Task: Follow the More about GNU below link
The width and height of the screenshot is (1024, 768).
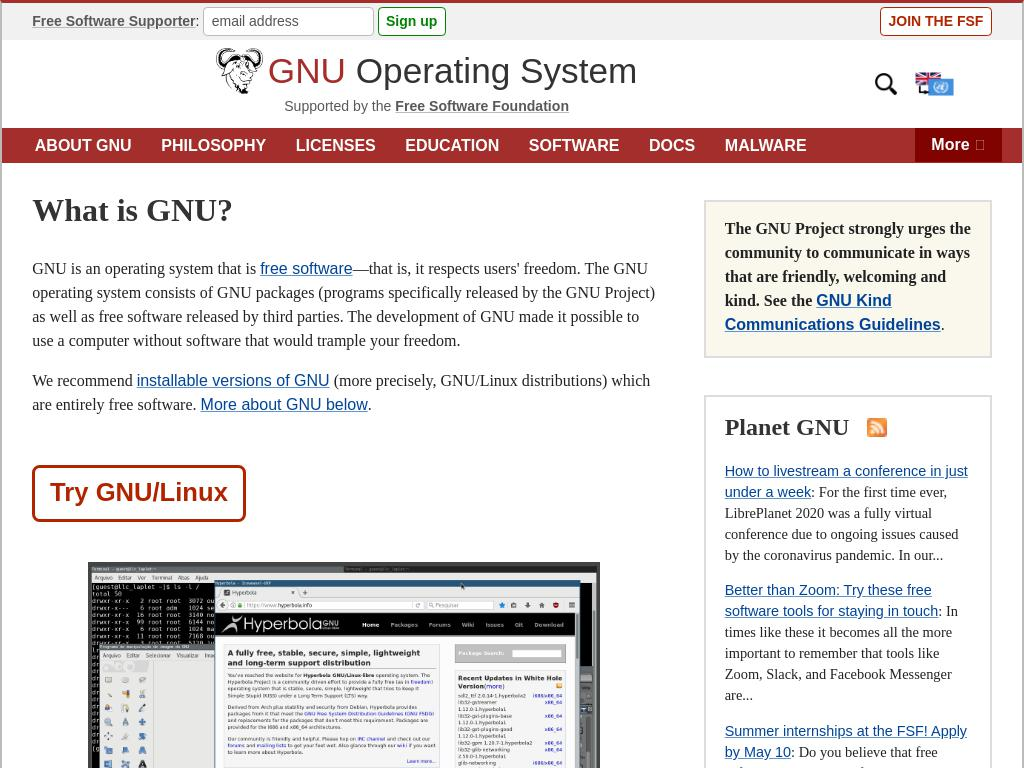Action: [284, 404]
